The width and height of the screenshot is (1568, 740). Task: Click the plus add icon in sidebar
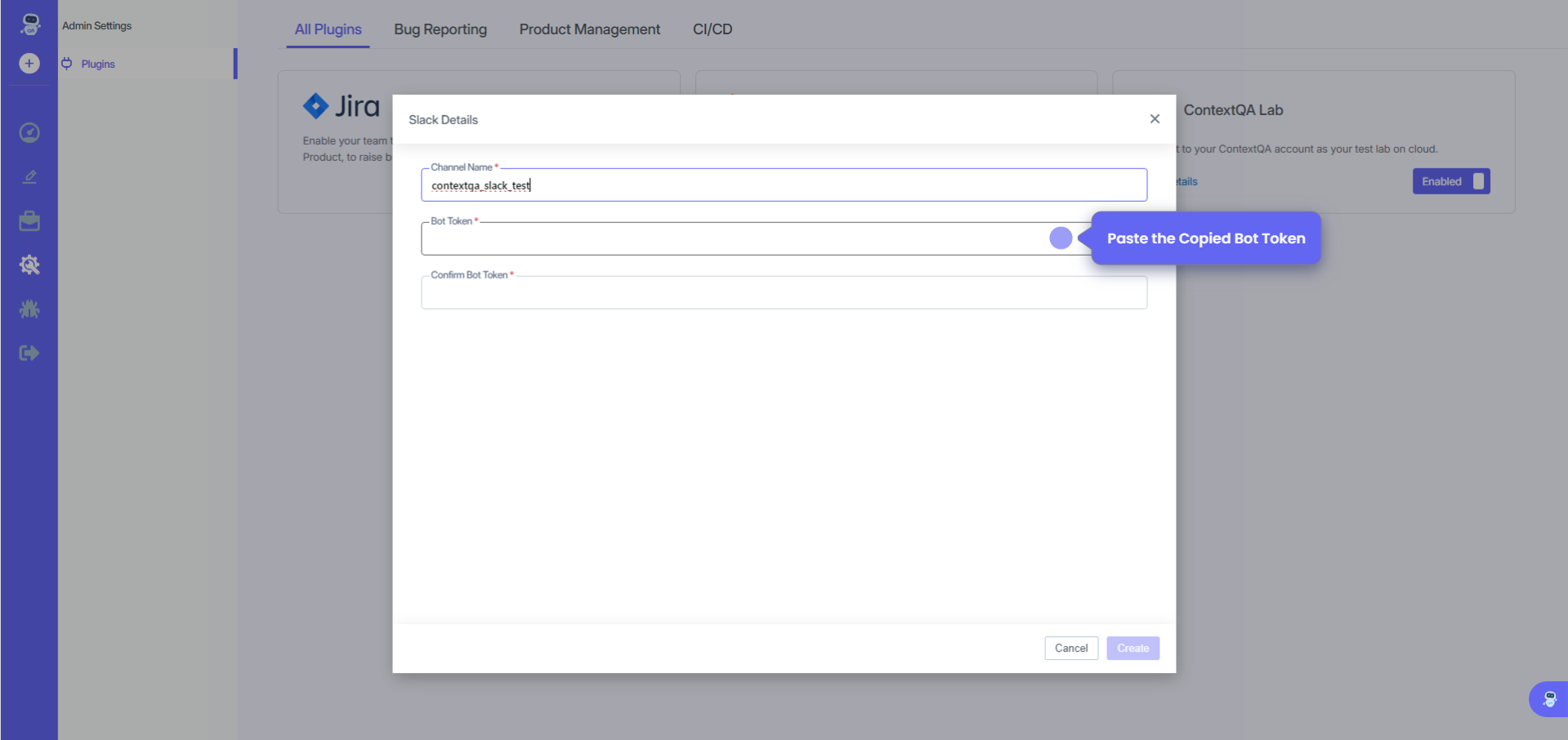pos(29,64)
